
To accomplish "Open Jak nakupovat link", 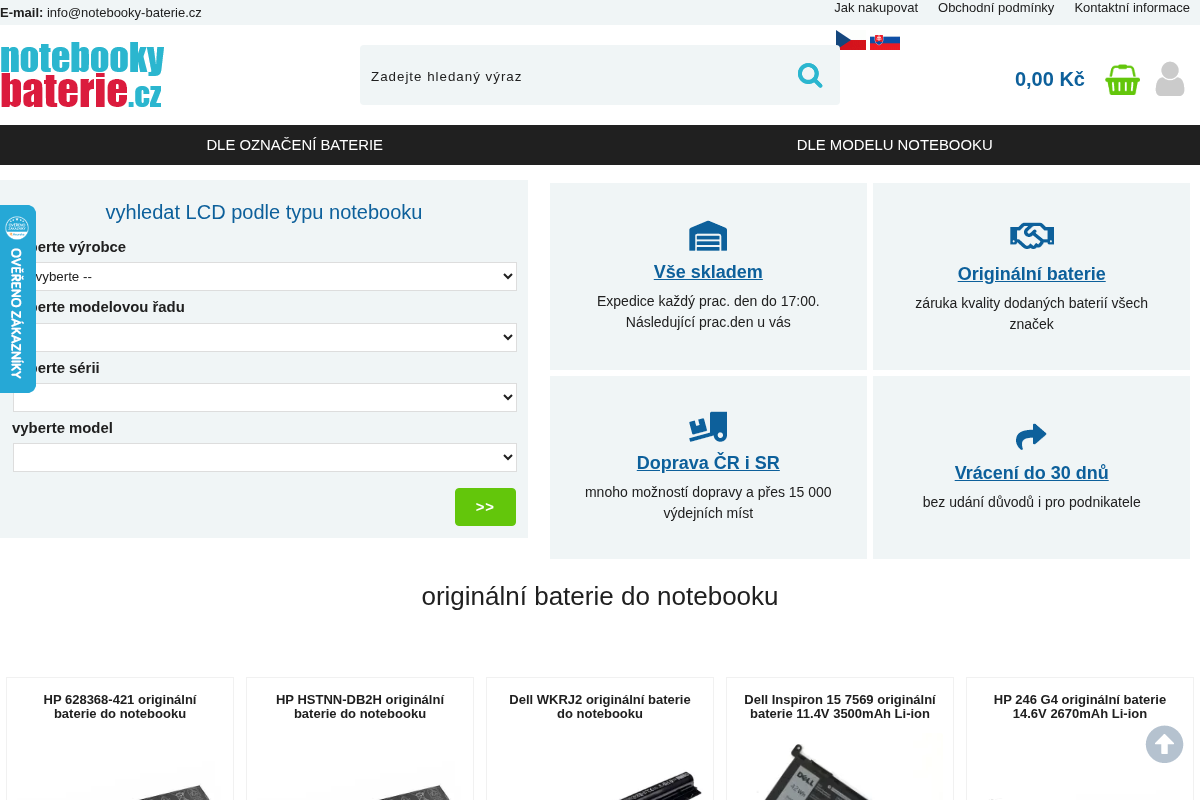I will coord(876,8).
